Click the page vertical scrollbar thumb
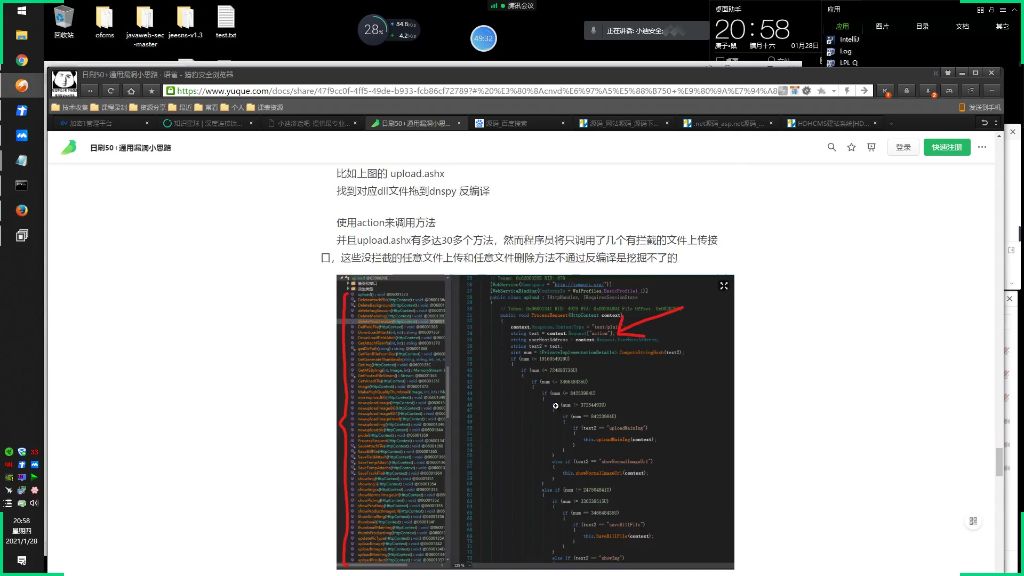1024x576 pixels. point(999,462)
